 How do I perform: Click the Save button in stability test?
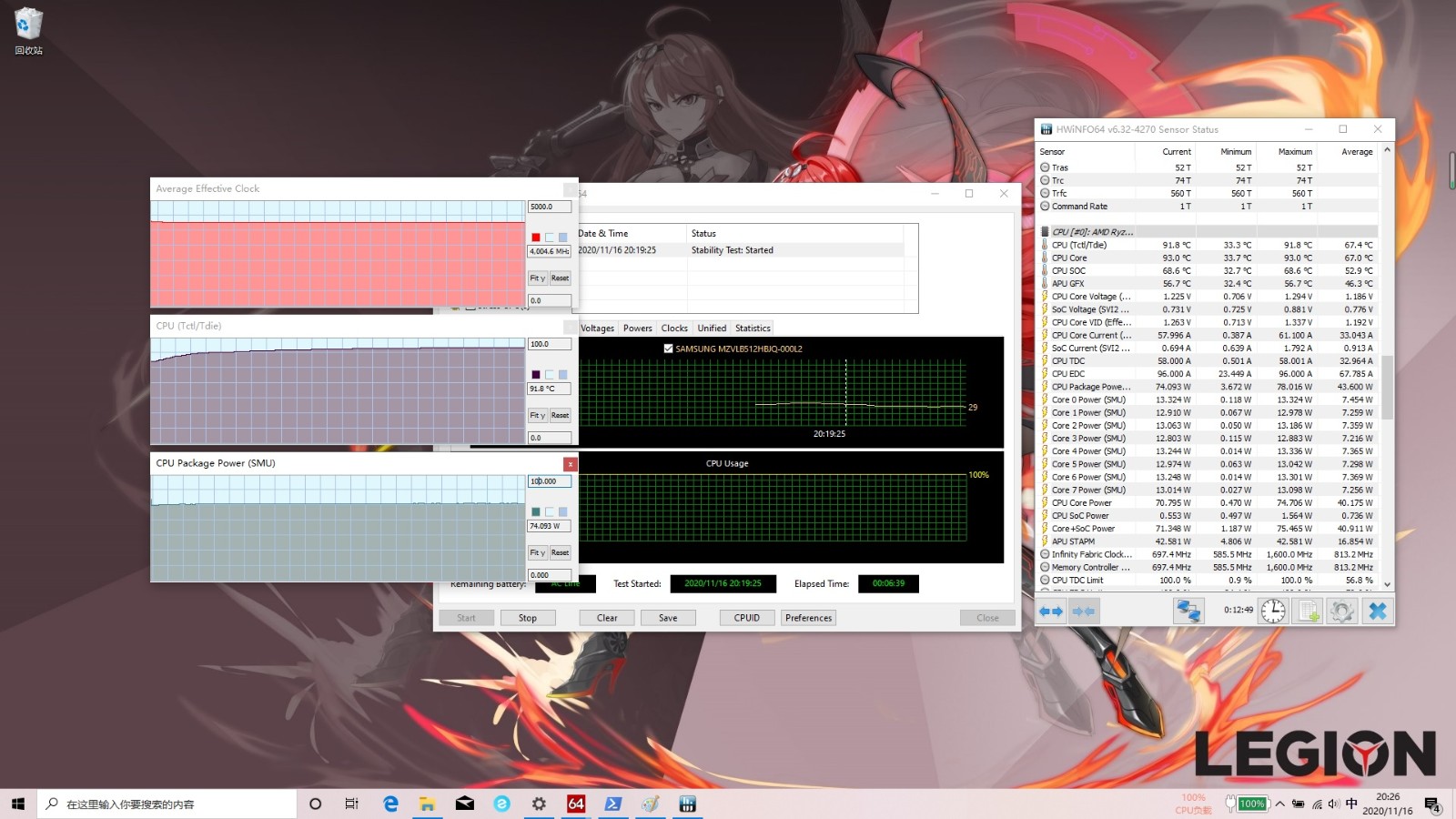(x=668, y=618)
